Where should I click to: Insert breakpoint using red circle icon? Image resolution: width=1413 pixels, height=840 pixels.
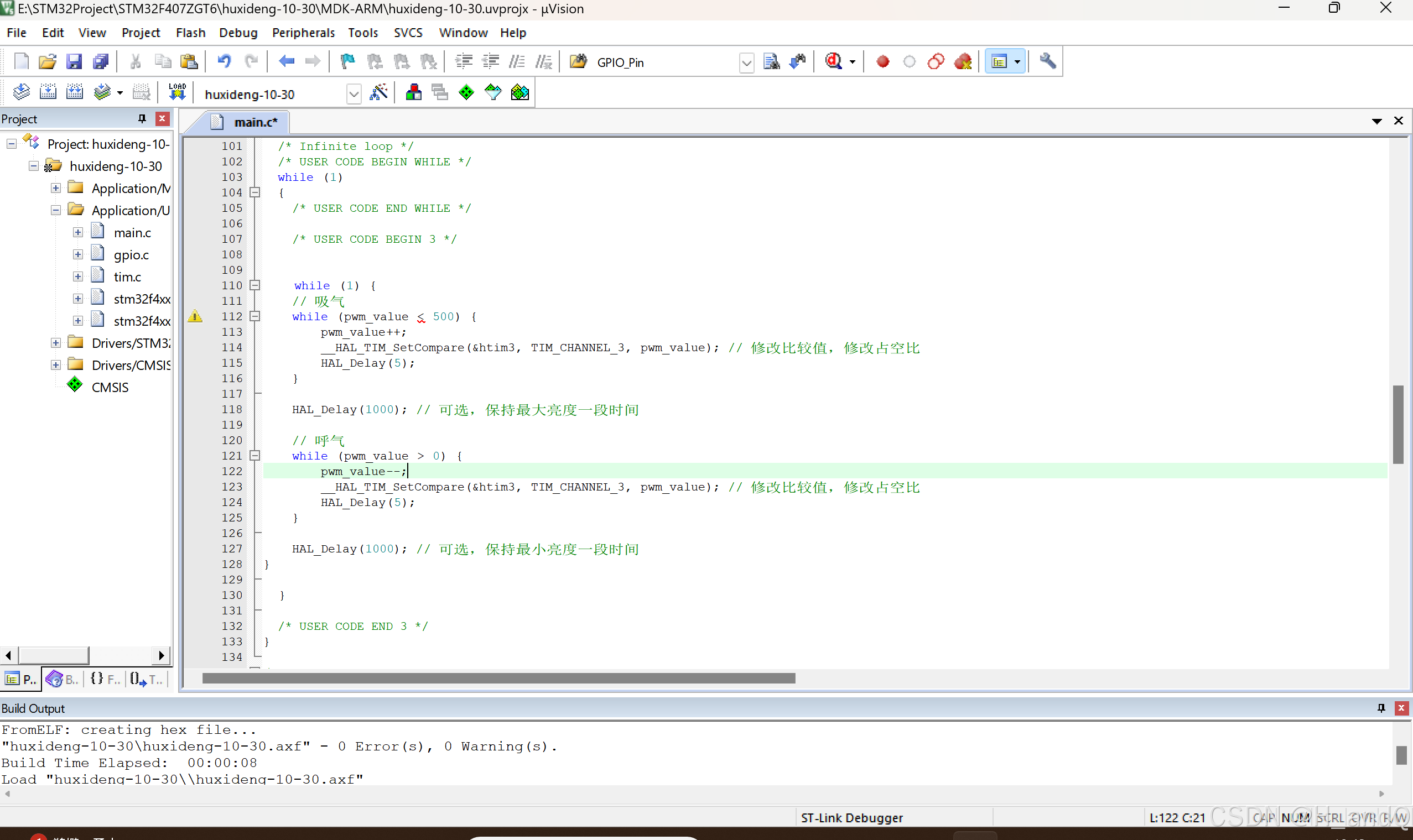click(x=882, y=61)
